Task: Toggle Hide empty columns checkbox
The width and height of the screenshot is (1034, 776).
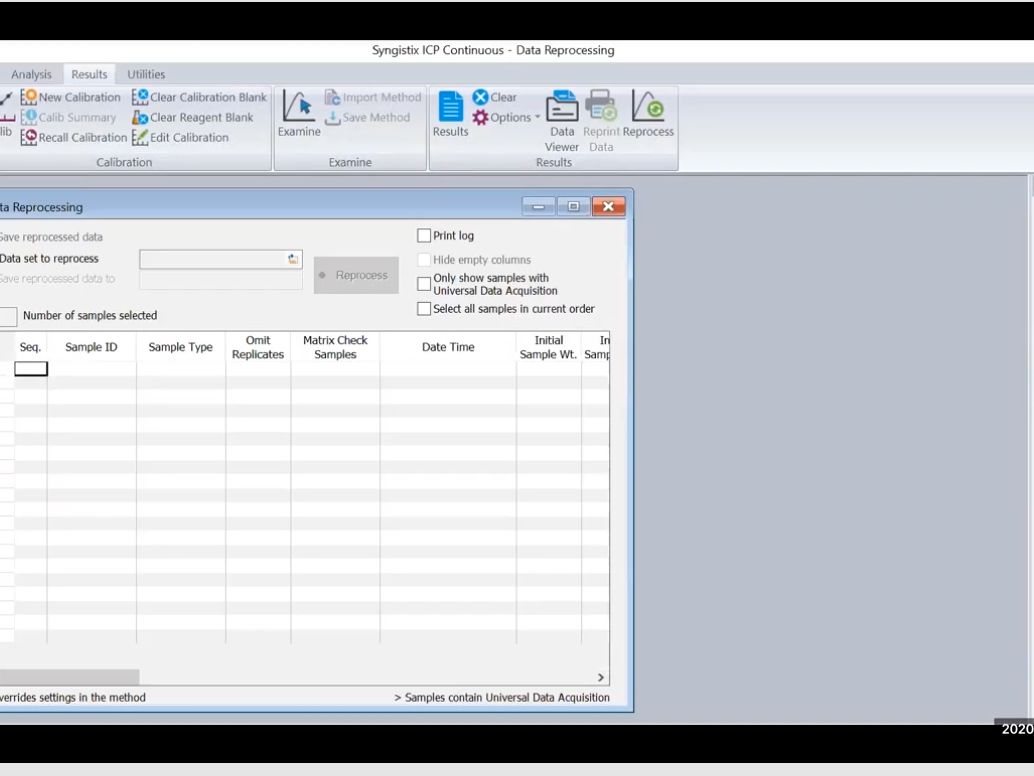Action: (424, 260)
